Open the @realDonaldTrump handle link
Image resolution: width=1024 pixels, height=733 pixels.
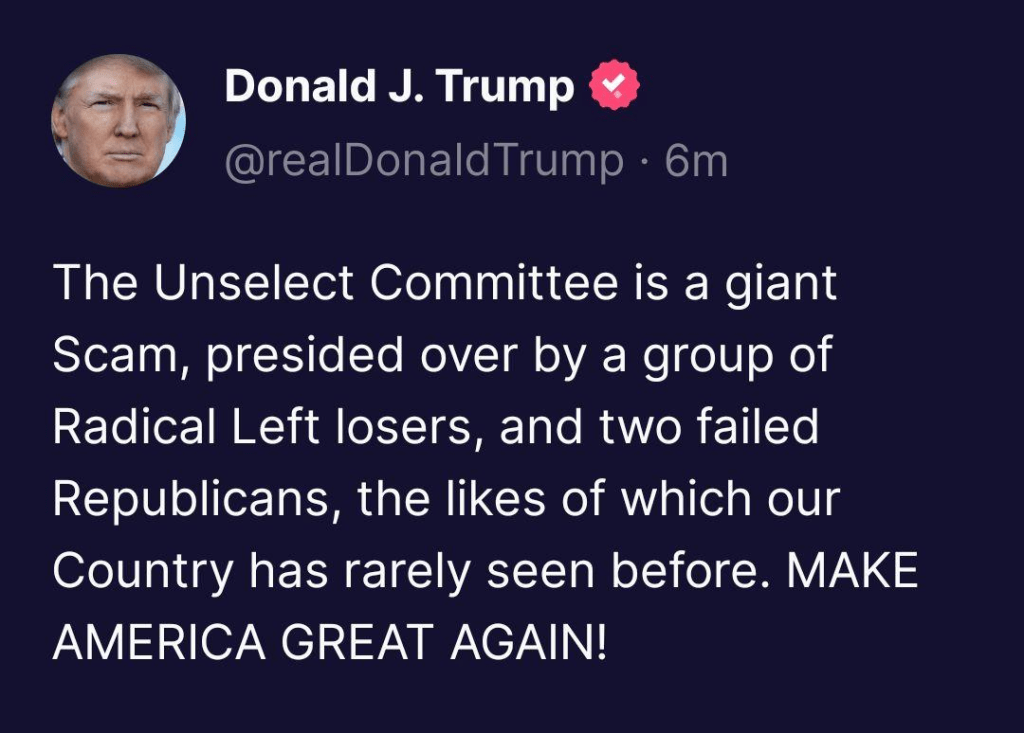pos(424,161)
